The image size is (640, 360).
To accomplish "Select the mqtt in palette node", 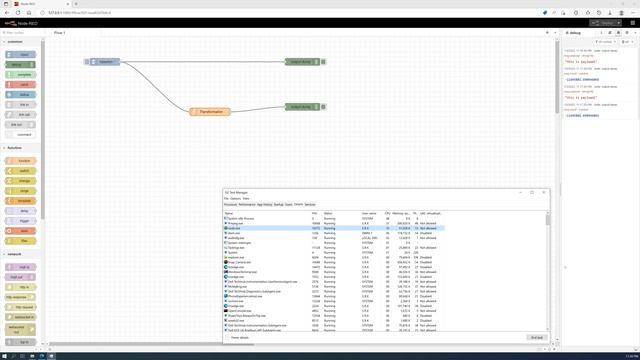I will click(20, 267).
